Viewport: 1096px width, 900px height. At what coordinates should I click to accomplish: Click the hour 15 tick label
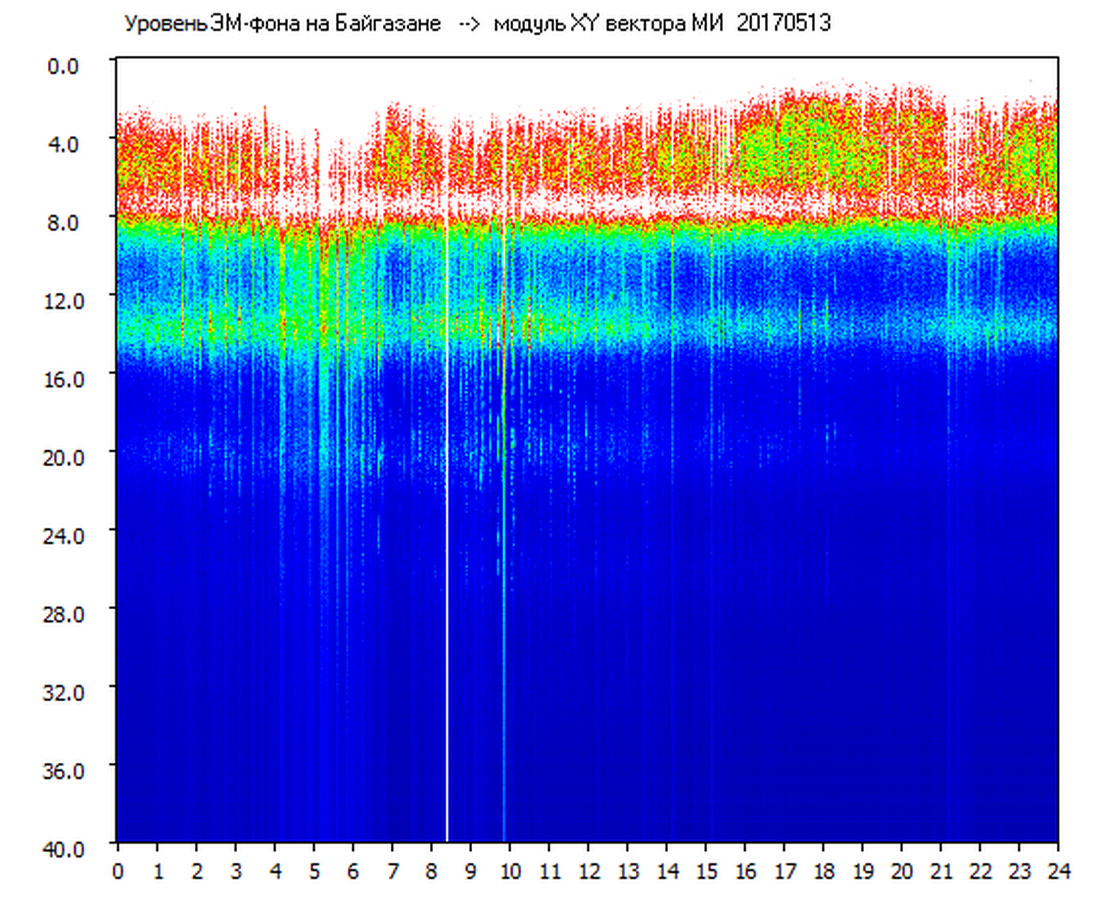pos(706,870)
